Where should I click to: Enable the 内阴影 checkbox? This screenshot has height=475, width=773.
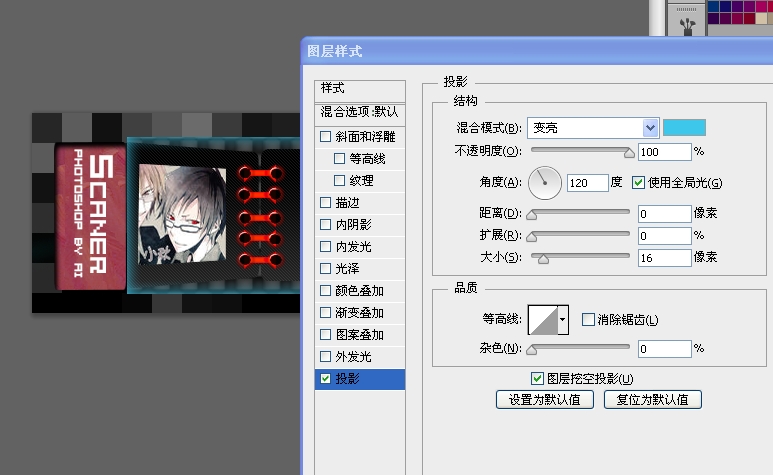pos(325,225)
